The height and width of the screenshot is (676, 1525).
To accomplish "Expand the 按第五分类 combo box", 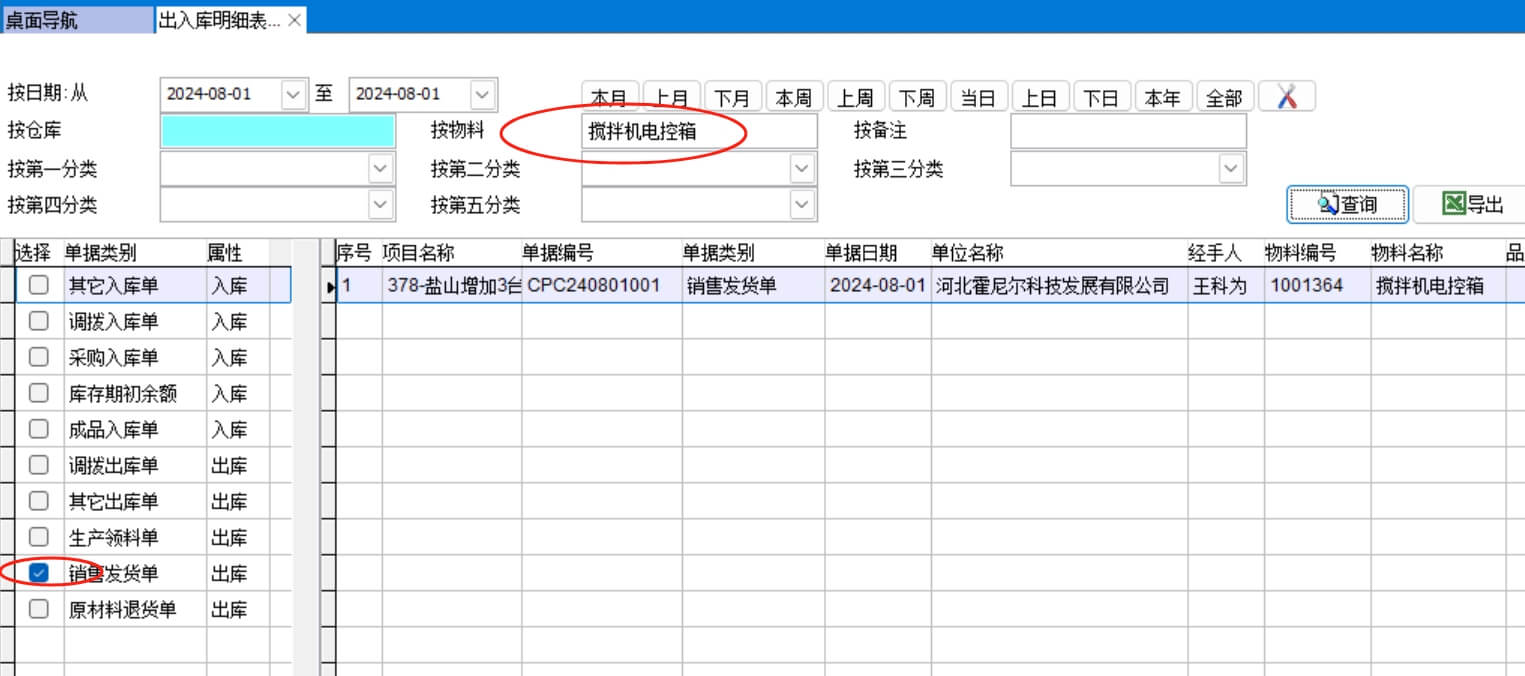I will pyautogui.click(x=802, y=205).
